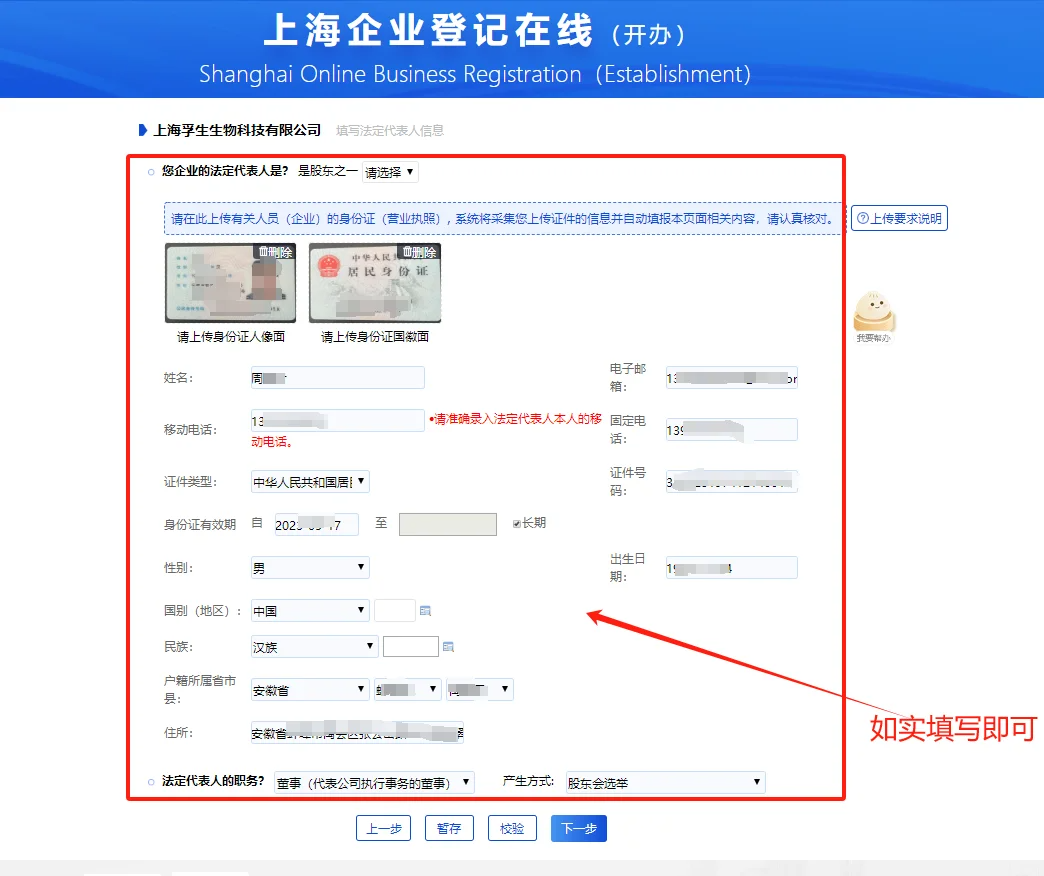Image resolution: width=1044 pixels, height=876 pixels.
Task: Open the 是股东之一 请选择 dropdown
Action: (x=390, y=172)
